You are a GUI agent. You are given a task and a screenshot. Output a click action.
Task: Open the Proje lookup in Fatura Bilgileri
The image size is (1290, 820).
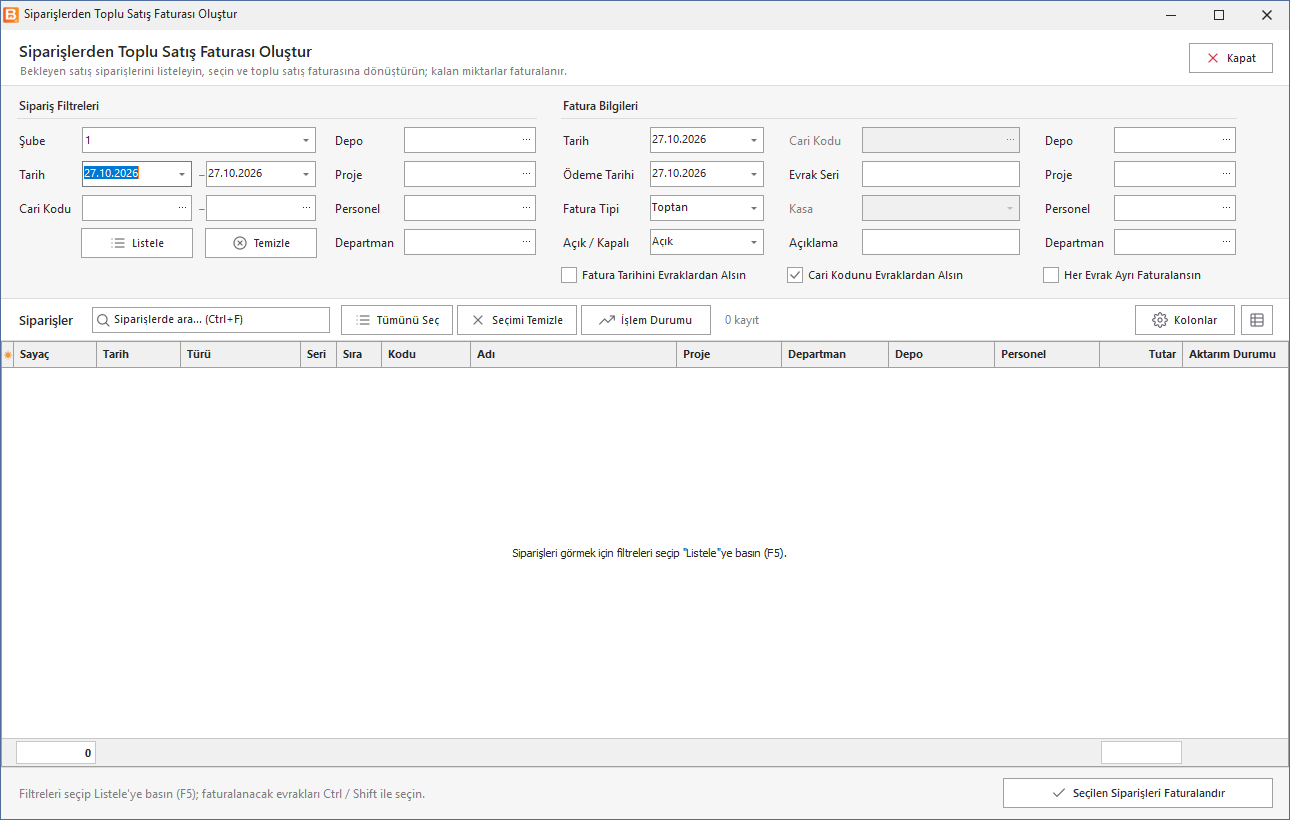point(1226,175)
